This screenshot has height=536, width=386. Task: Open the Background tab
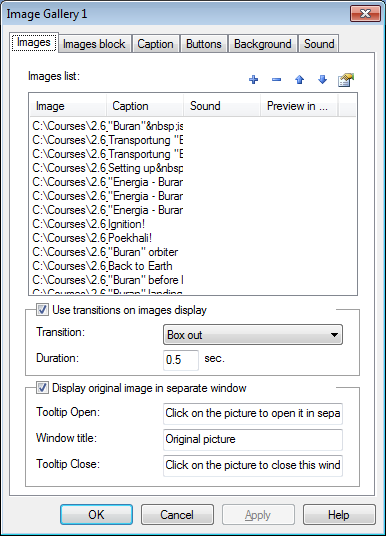[x=263, y=44]
